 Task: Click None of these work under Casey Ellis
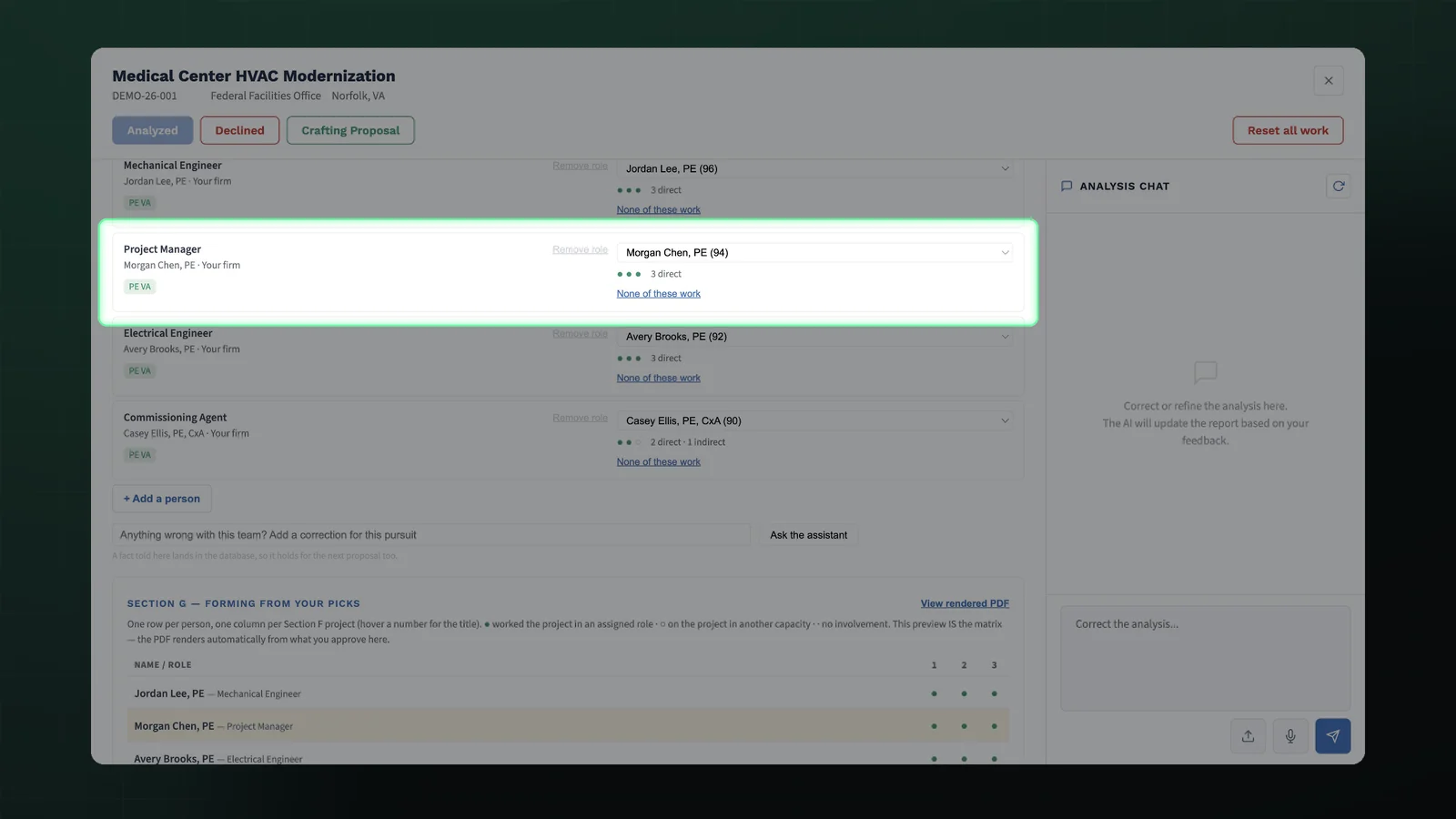click(x=659, y=462)
